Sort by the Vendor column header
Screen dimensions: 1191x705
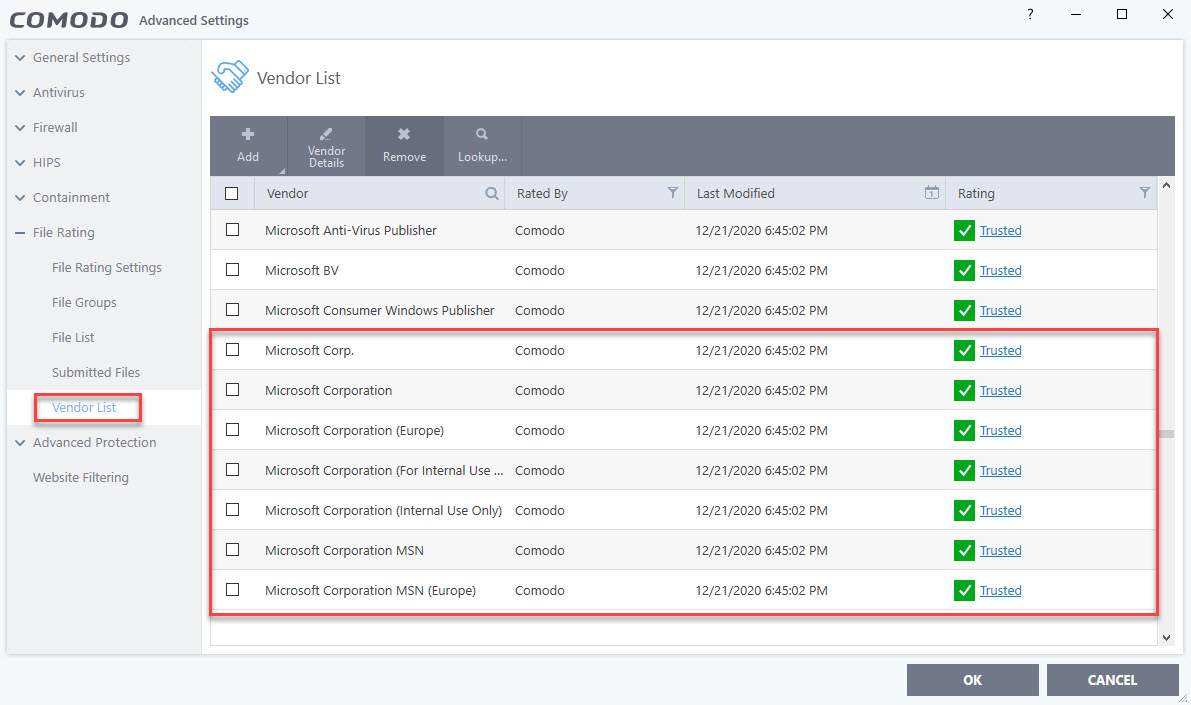(x=287, y=194)
